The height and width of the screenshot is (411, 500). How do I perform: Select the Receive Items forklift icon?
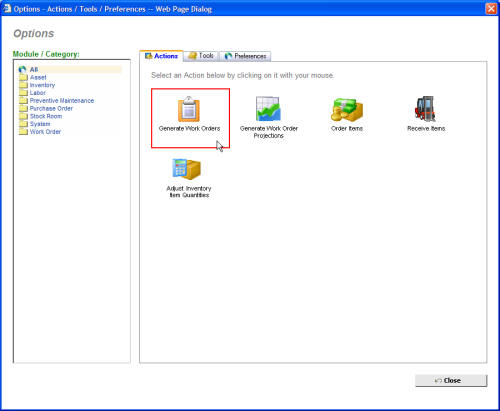point(425,109)
